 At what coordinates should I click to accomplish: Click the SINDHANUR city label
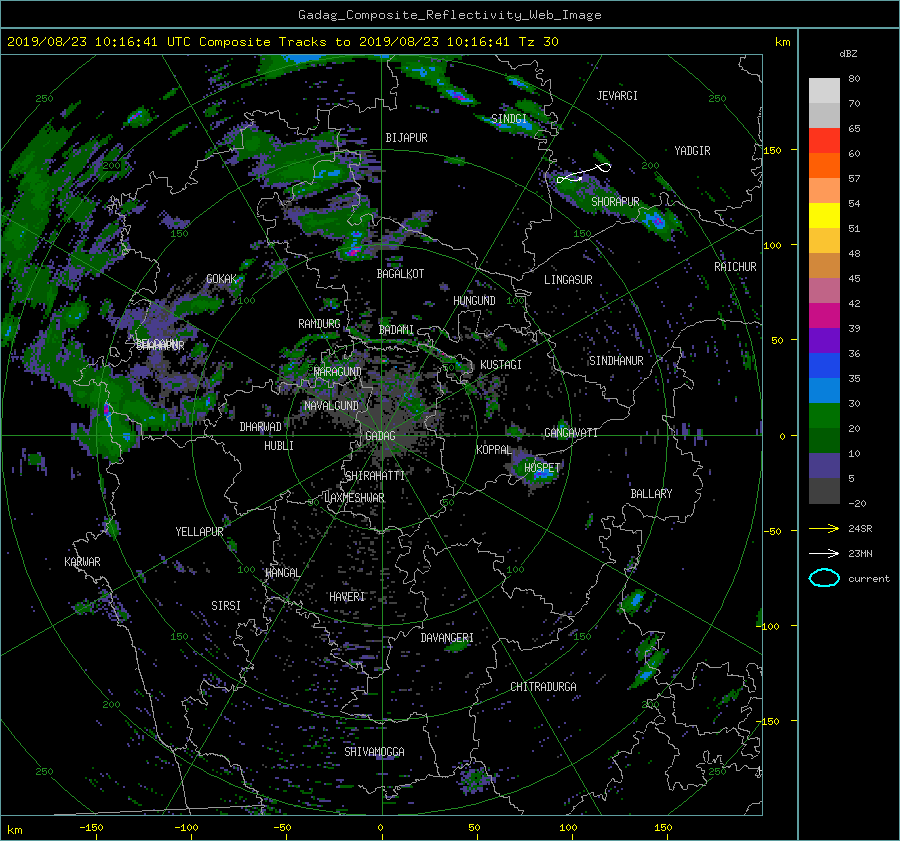(616, 361)
